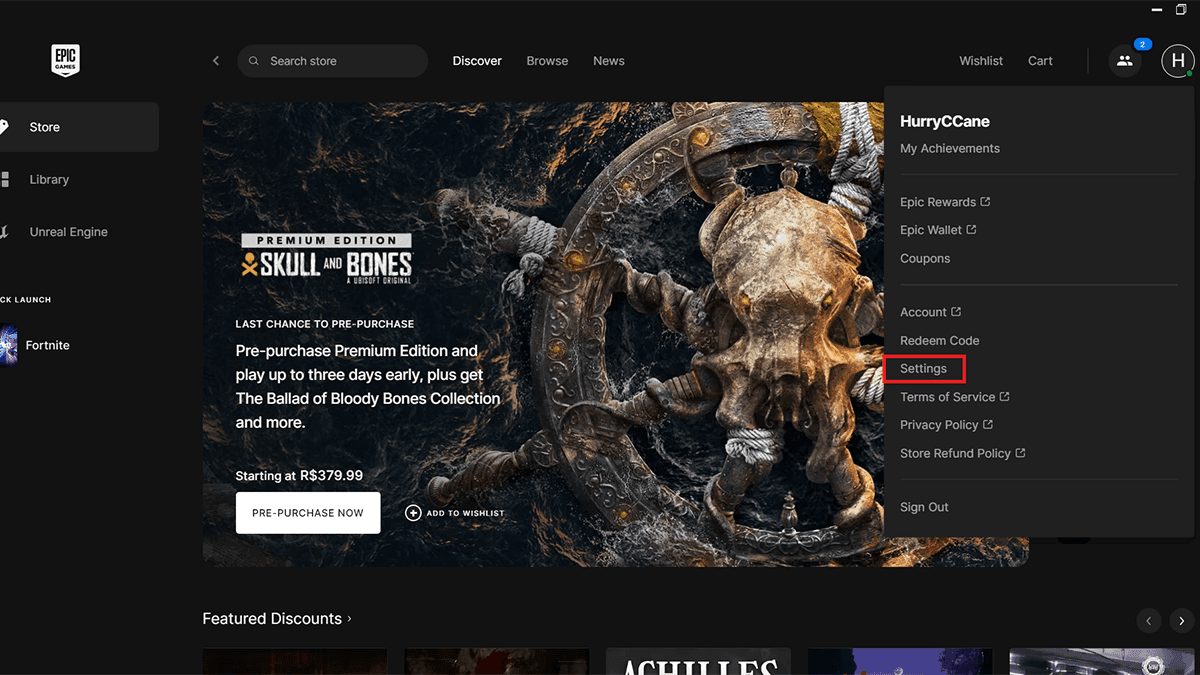Open Settings from the profile menu

pyautogui.click(x=923, y=369)
